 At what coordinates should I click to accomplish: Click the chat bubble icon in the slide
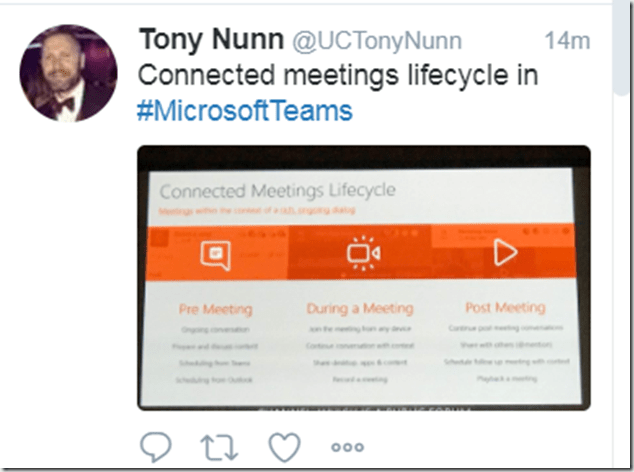pos(215,254)
